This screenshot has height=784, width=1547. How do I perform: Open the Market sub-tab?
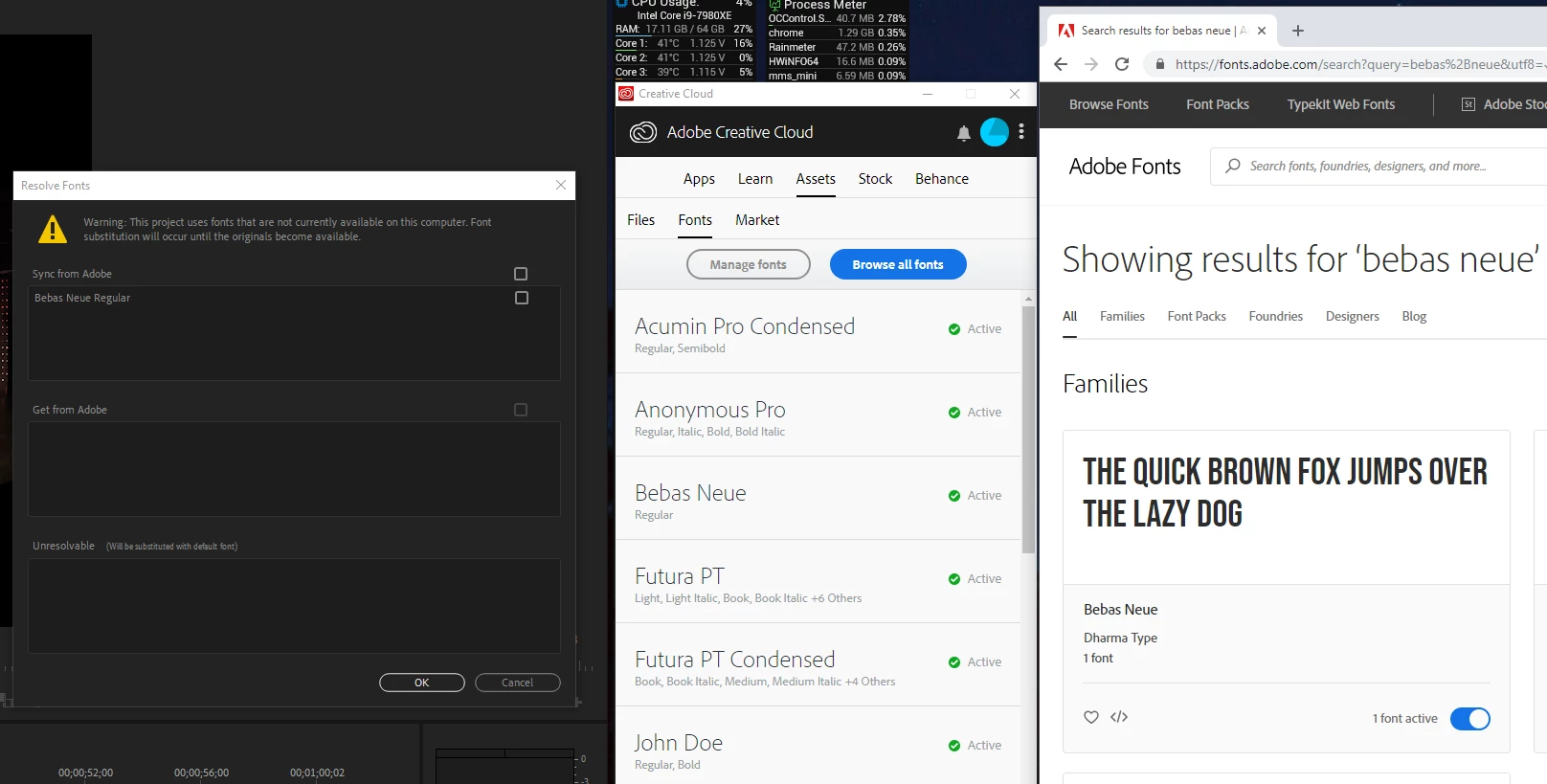pyautogui.click(x=757, y=220)
